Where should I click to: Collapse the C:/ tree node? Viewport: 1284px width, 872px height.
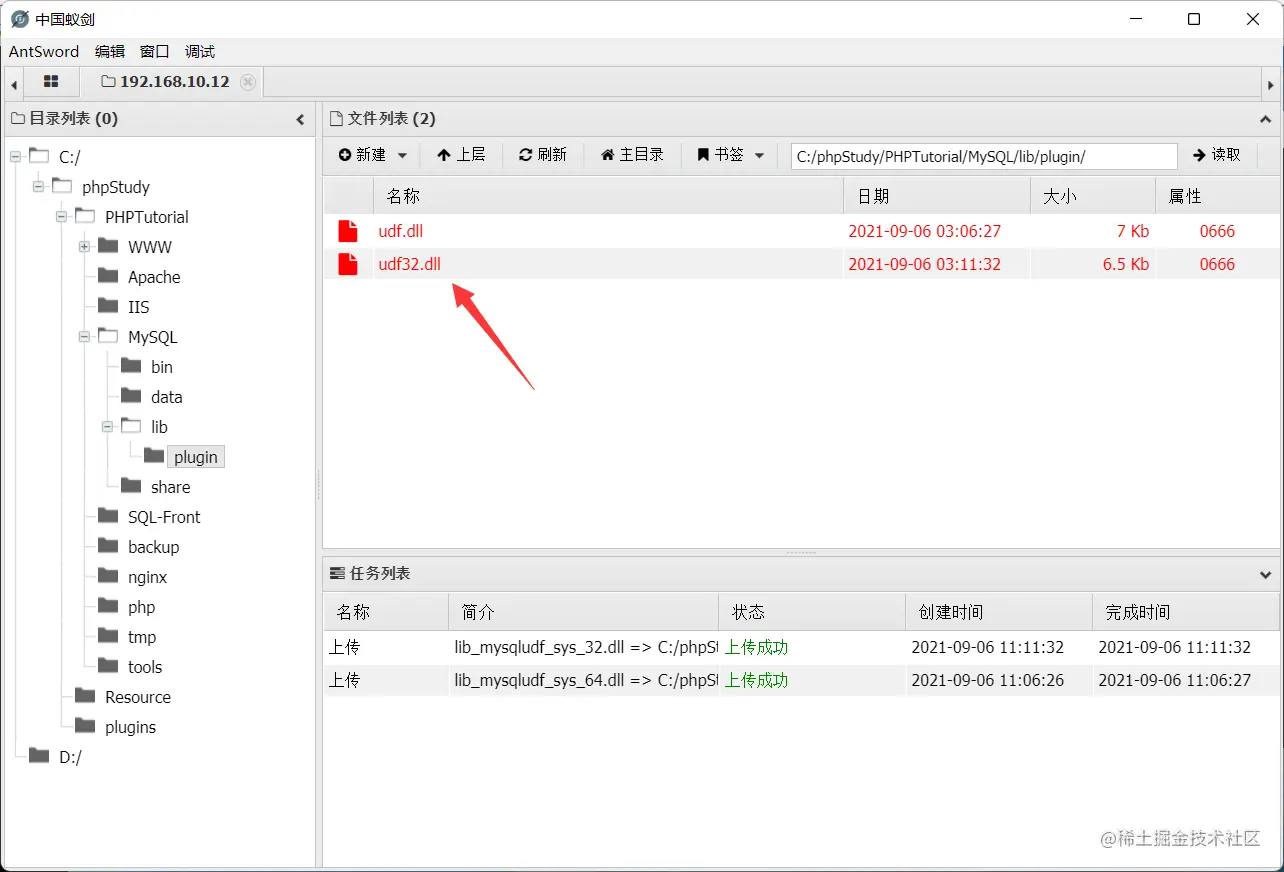16,157
